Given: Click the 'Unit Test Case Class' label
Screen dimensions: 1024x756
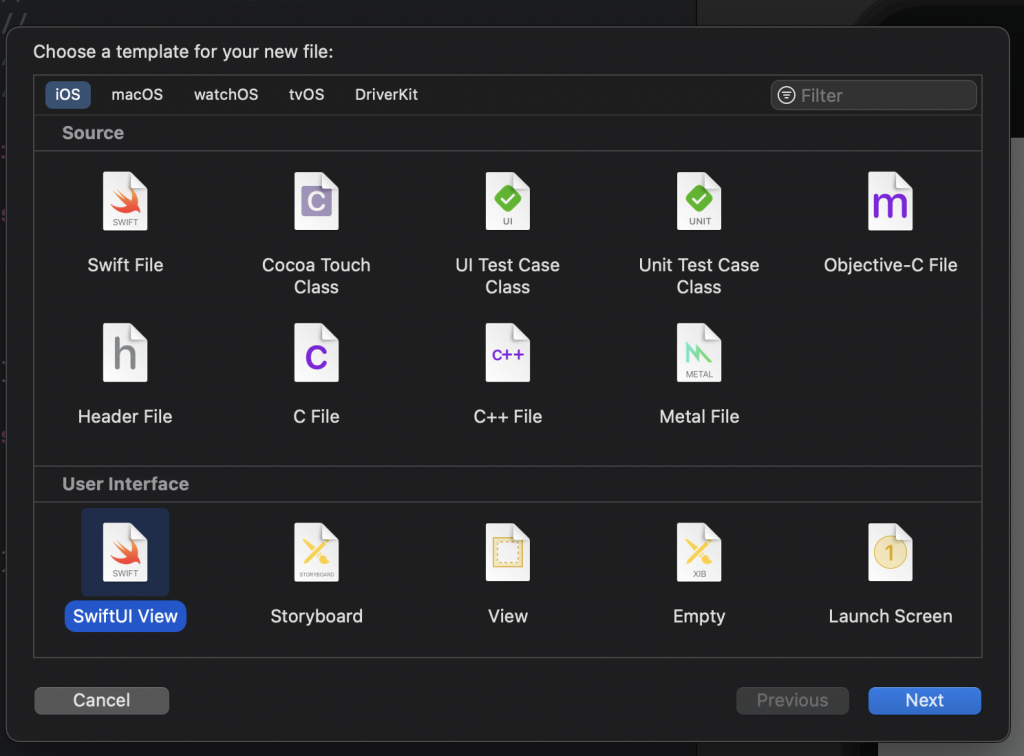Looking at the screenshot, I should [x=699, y=276].
